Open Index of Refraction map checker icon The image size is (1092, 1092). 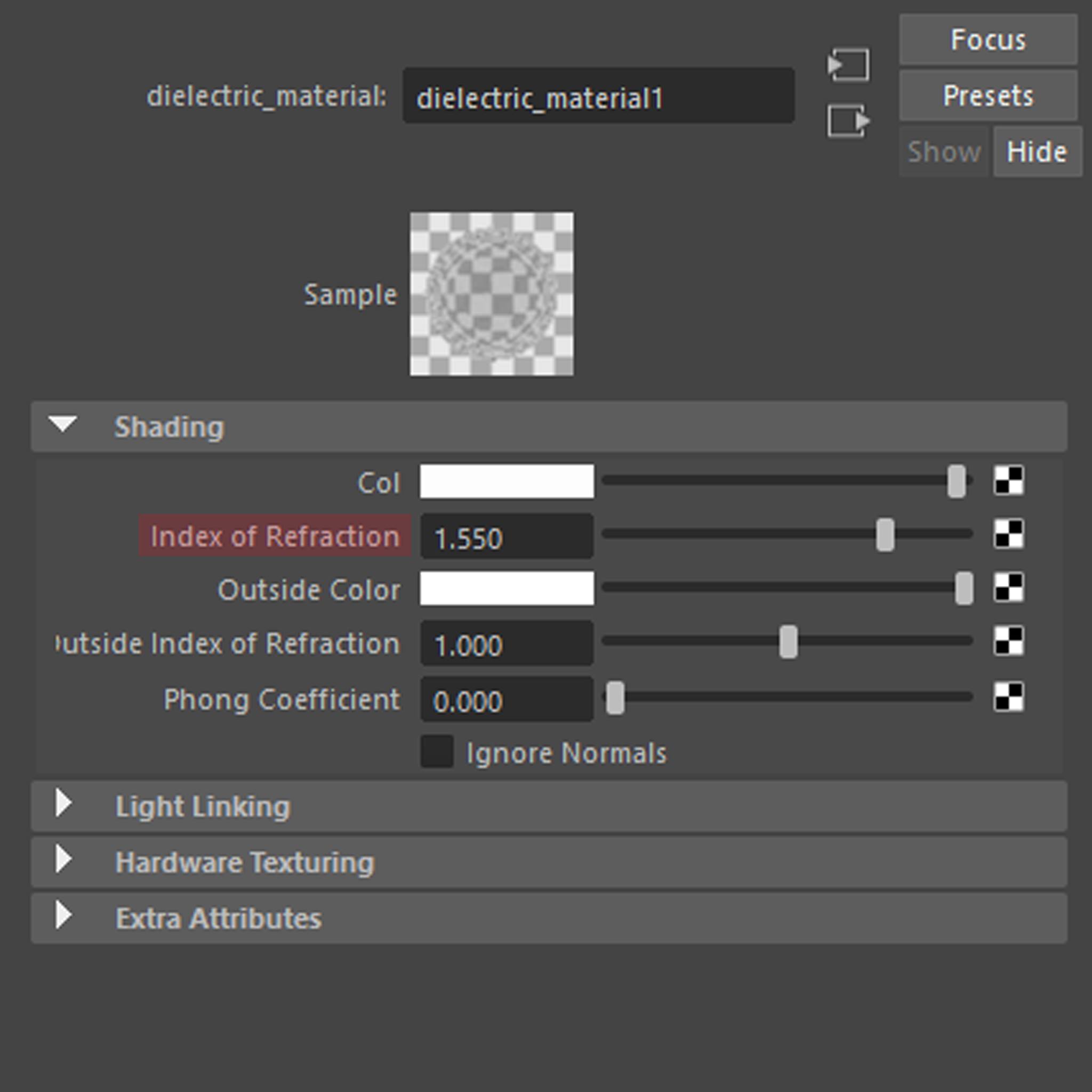tap(1008, 534)
